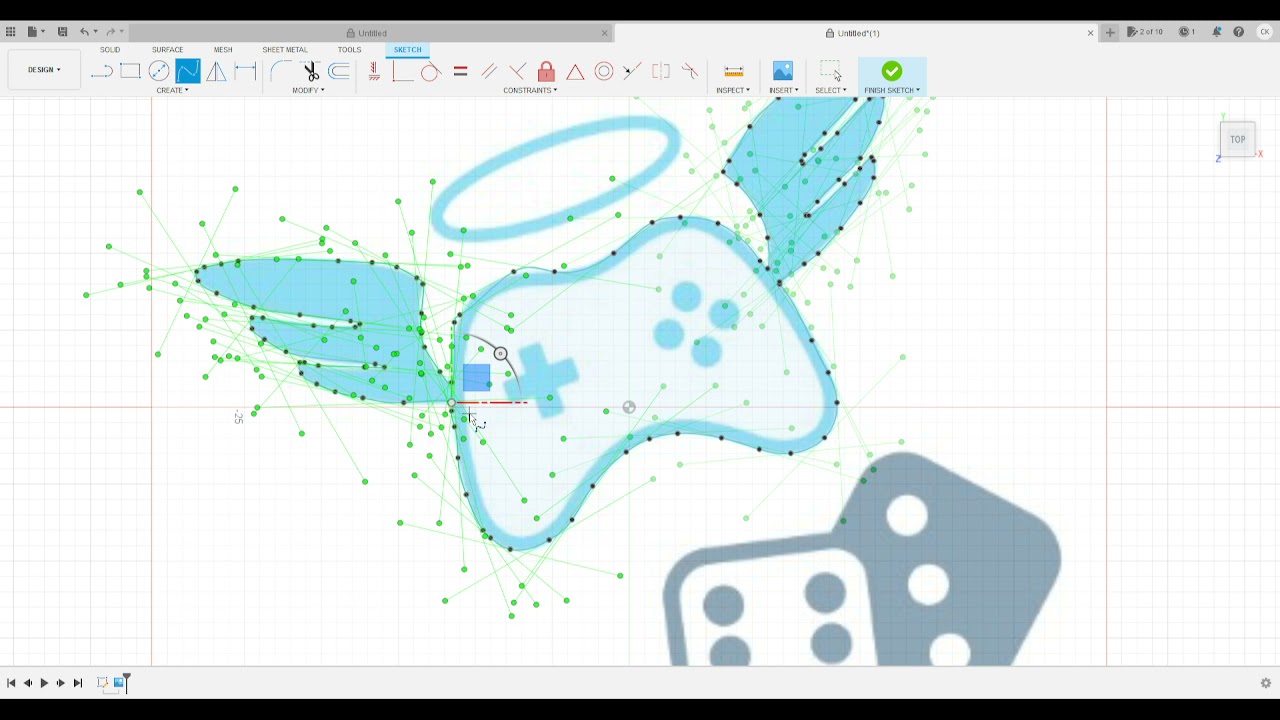Expand the Modify menu
The height and width of the screenshot is (720, 1280).
click(308, 90)
